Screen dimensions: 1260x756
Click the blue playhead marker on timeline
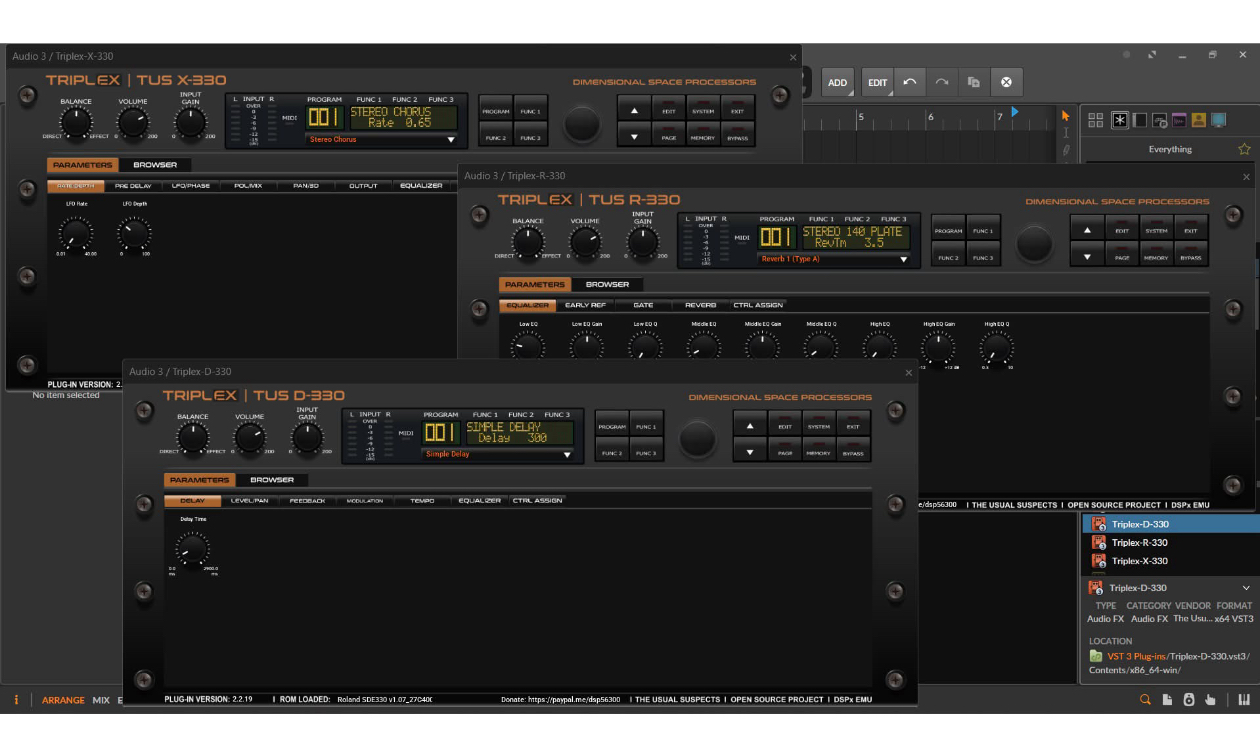[x=1015, y=112]
